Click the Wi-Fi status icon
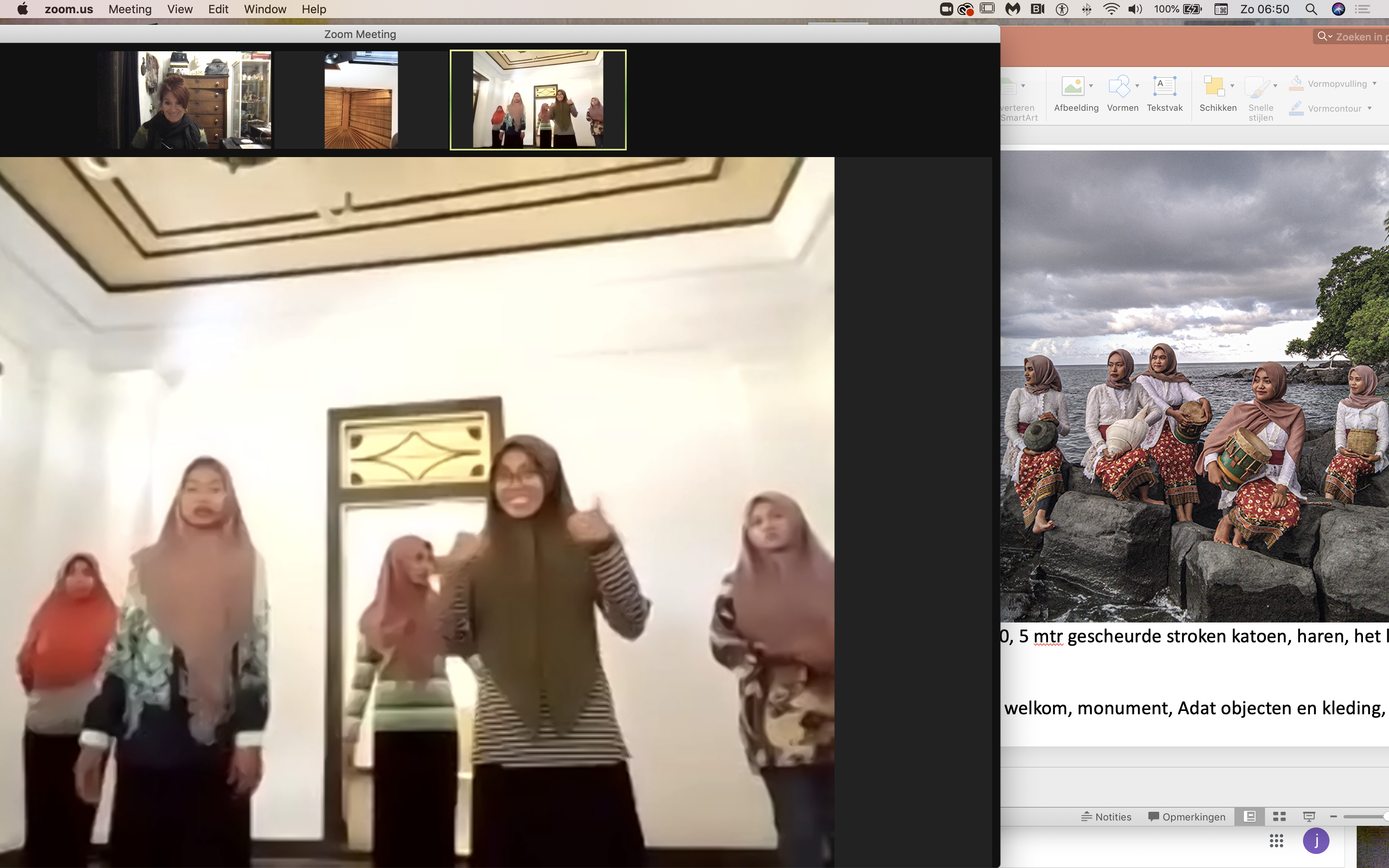The height and width of the screenshot is (868, 1389). pos(1111,9)
